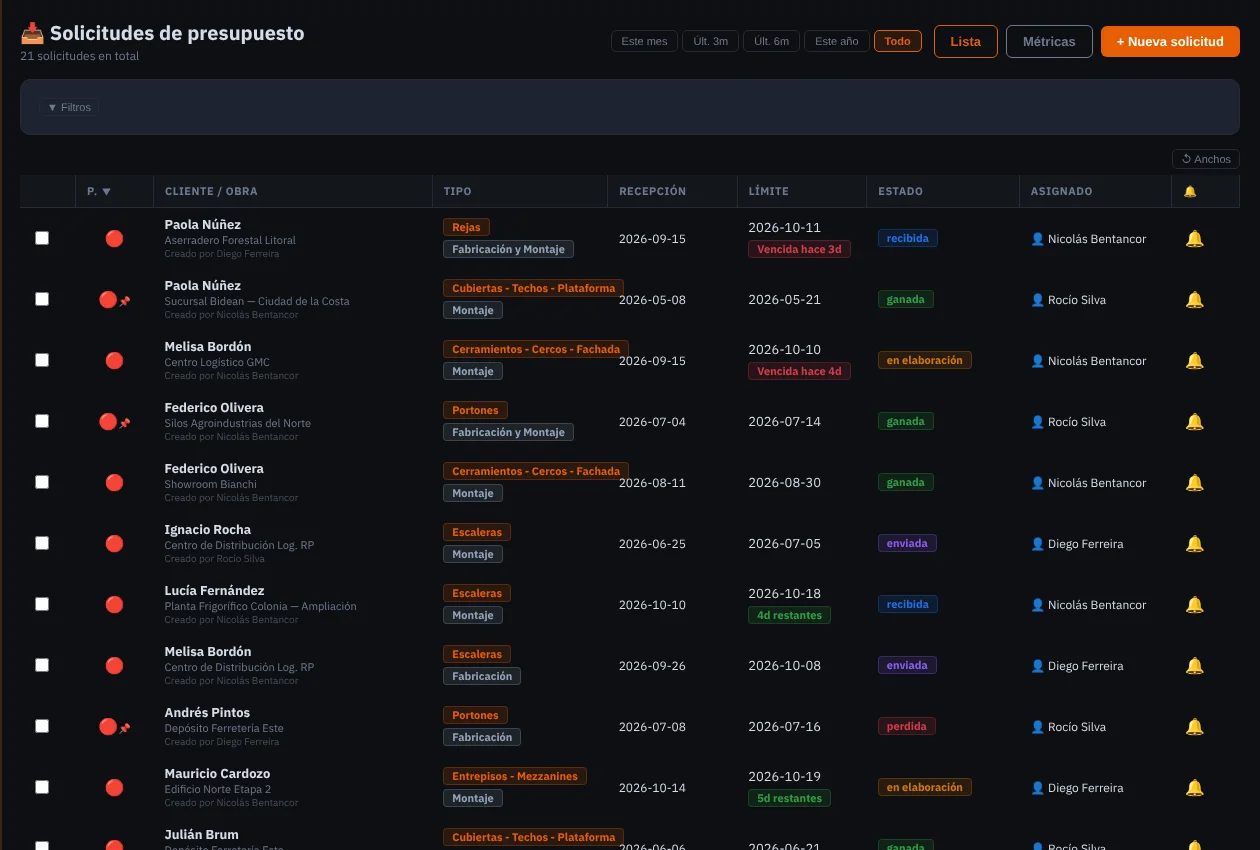Tick checkbox for Silos Agroindustrias del Norte
This screenshot has height=850, width=1260.
[42, 421]
